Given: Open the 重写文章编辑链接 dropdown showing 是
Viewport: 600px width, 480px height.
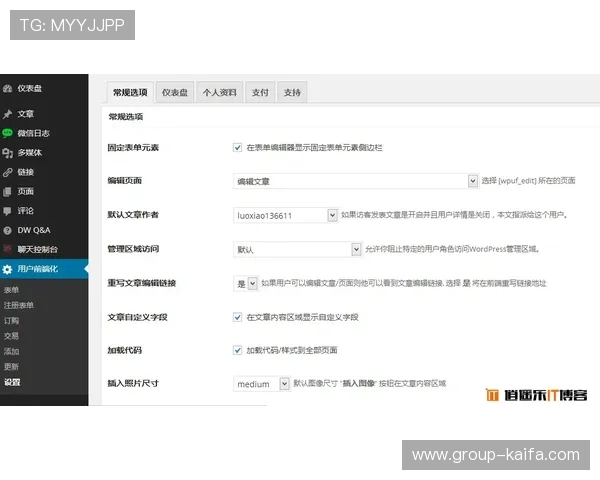Looking at the screenshot, I should [x=245, y=284].
